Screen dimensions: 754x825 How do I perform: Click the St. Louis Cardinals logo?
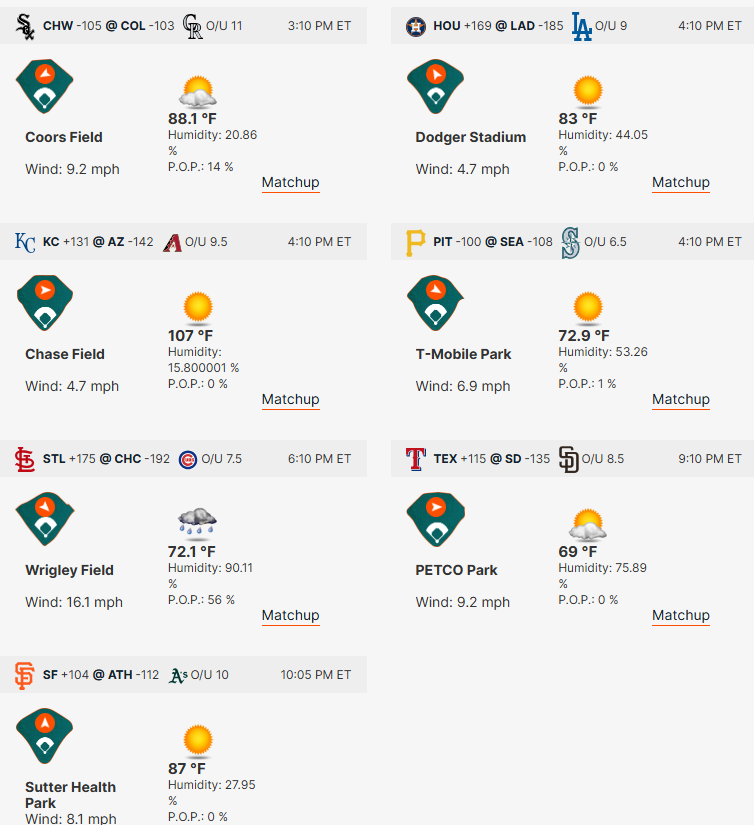point(25,459)
